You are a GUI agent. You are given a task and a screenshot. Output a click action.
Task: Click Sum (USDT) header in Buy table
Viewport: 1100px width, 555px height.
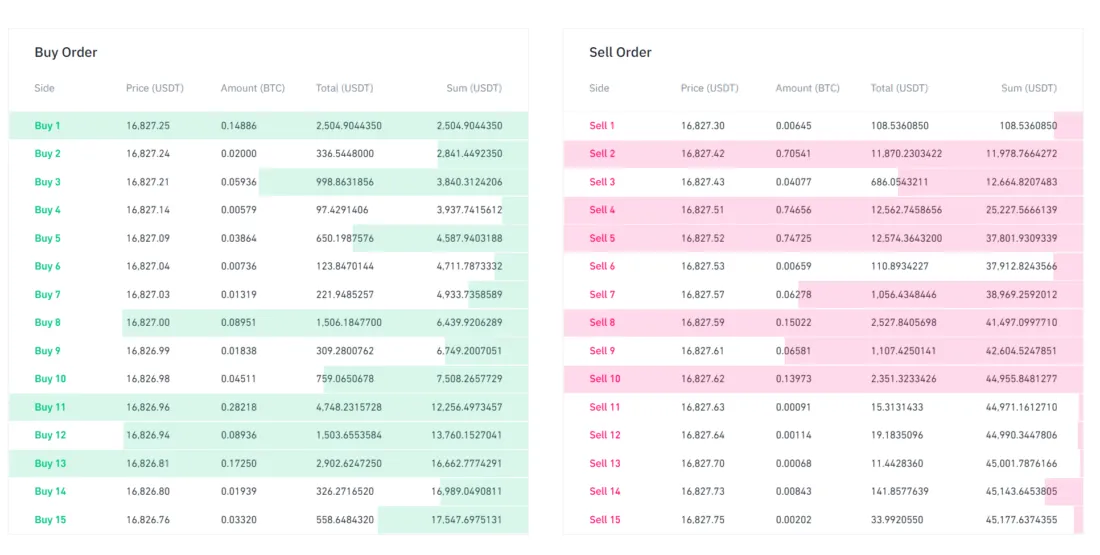pyautogui.click(x=473, y=88)
